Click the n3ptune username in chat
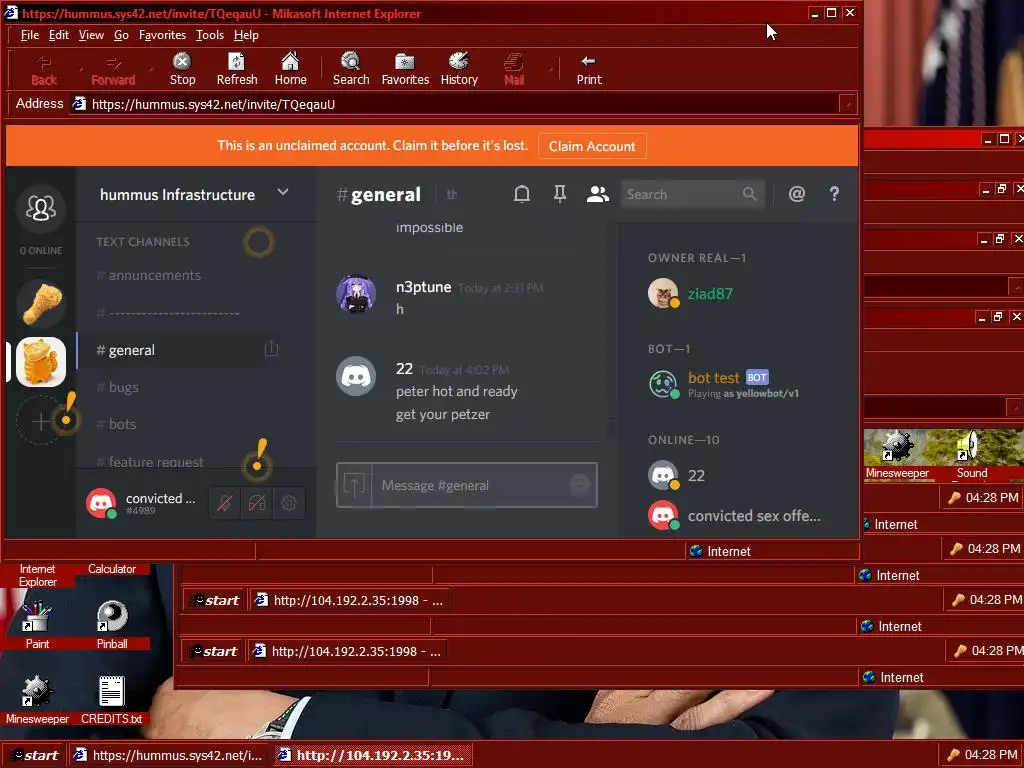This screenshot has width=1024, height=768. click(423, 287)
